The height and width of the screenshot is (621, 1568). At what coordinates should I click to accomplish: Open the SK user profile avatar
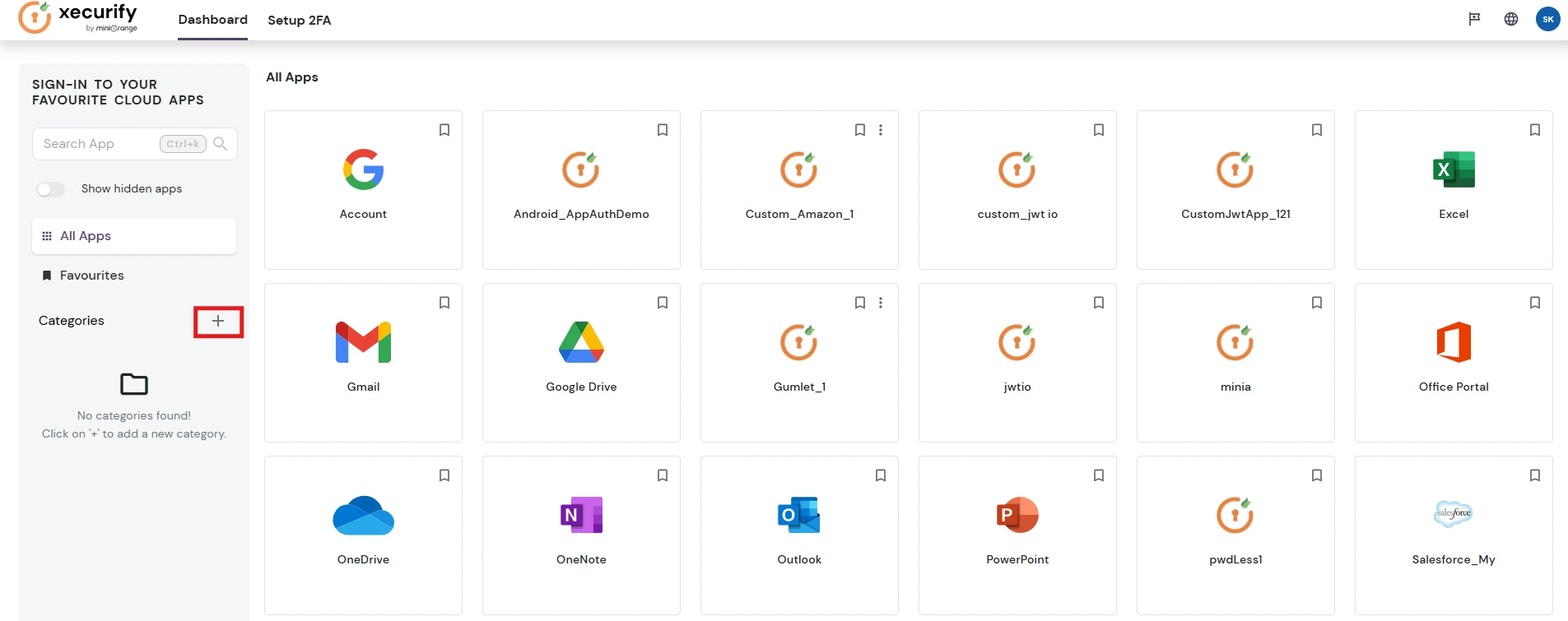(x=1547, y=19)
